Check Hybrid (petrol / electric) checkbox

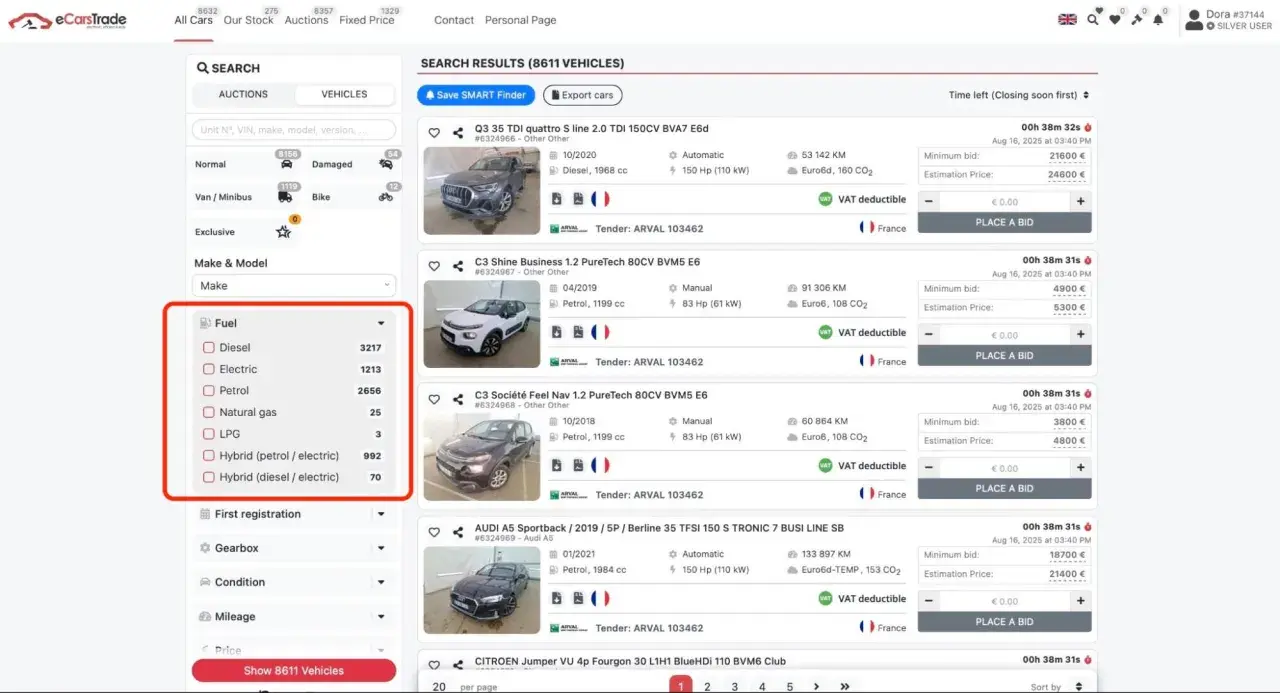click(x=209, y=456)
